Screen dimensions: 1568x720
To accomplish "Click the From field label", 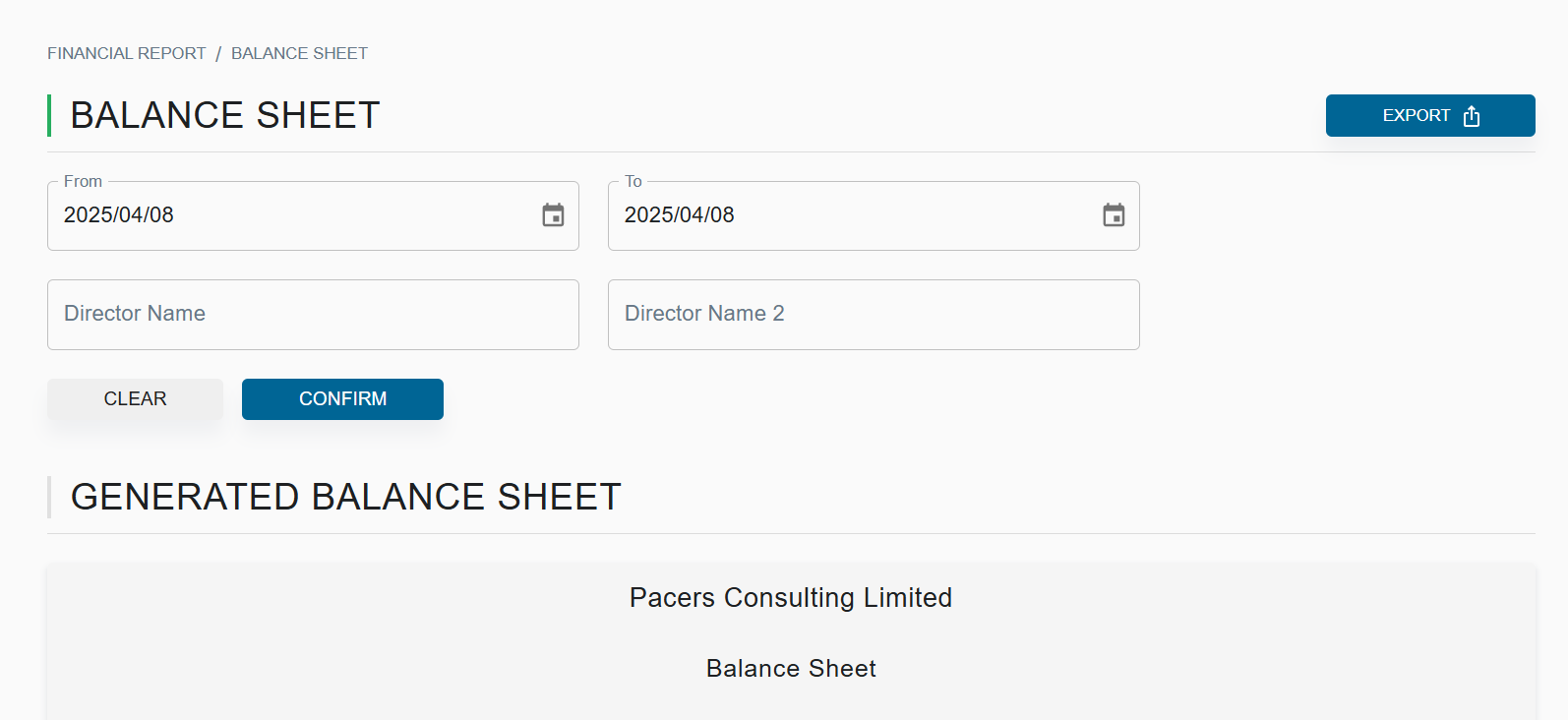I will (x=83, y=181).
